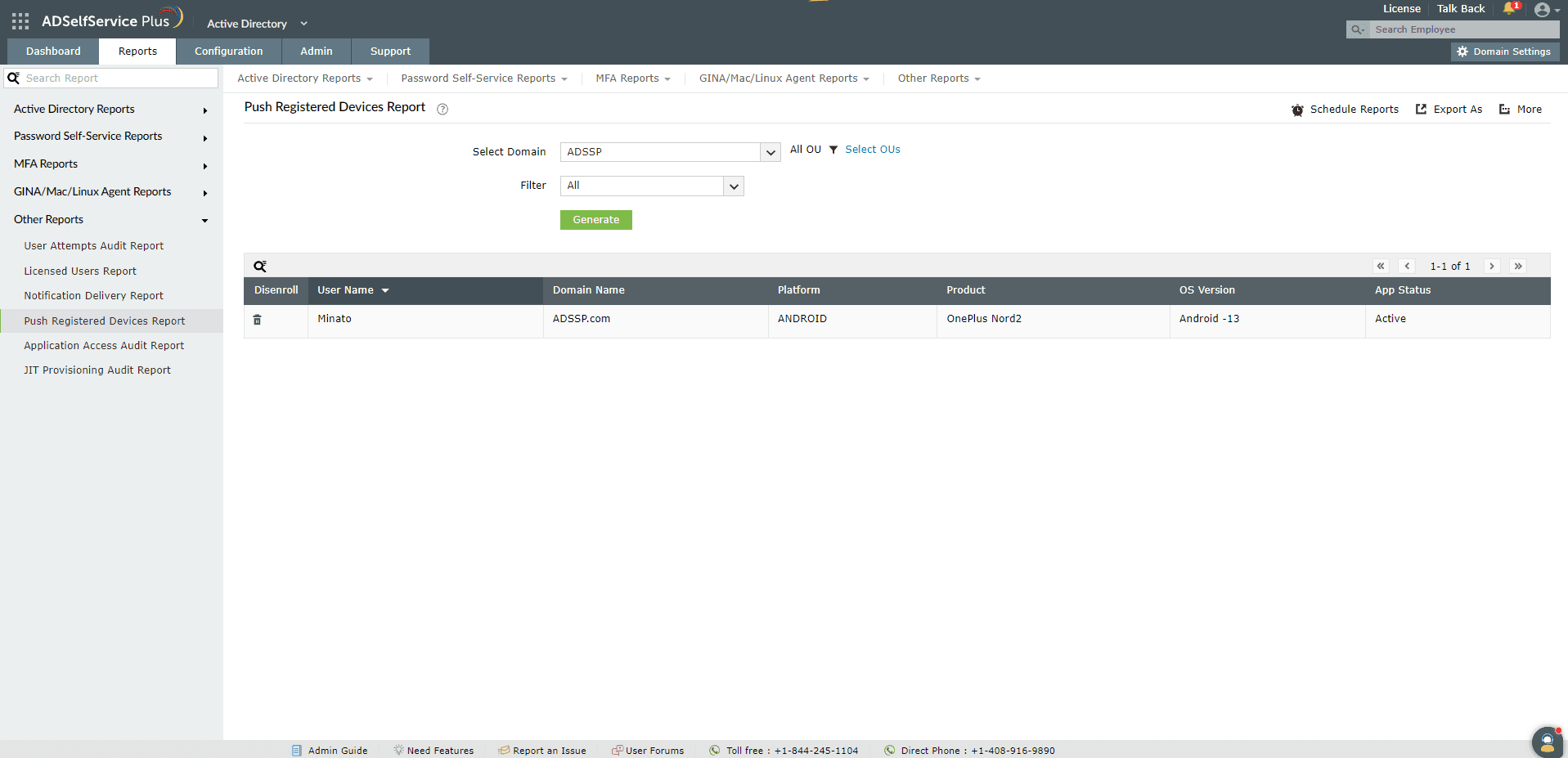Expand Active Directory Reports top menu

(305, 78)
